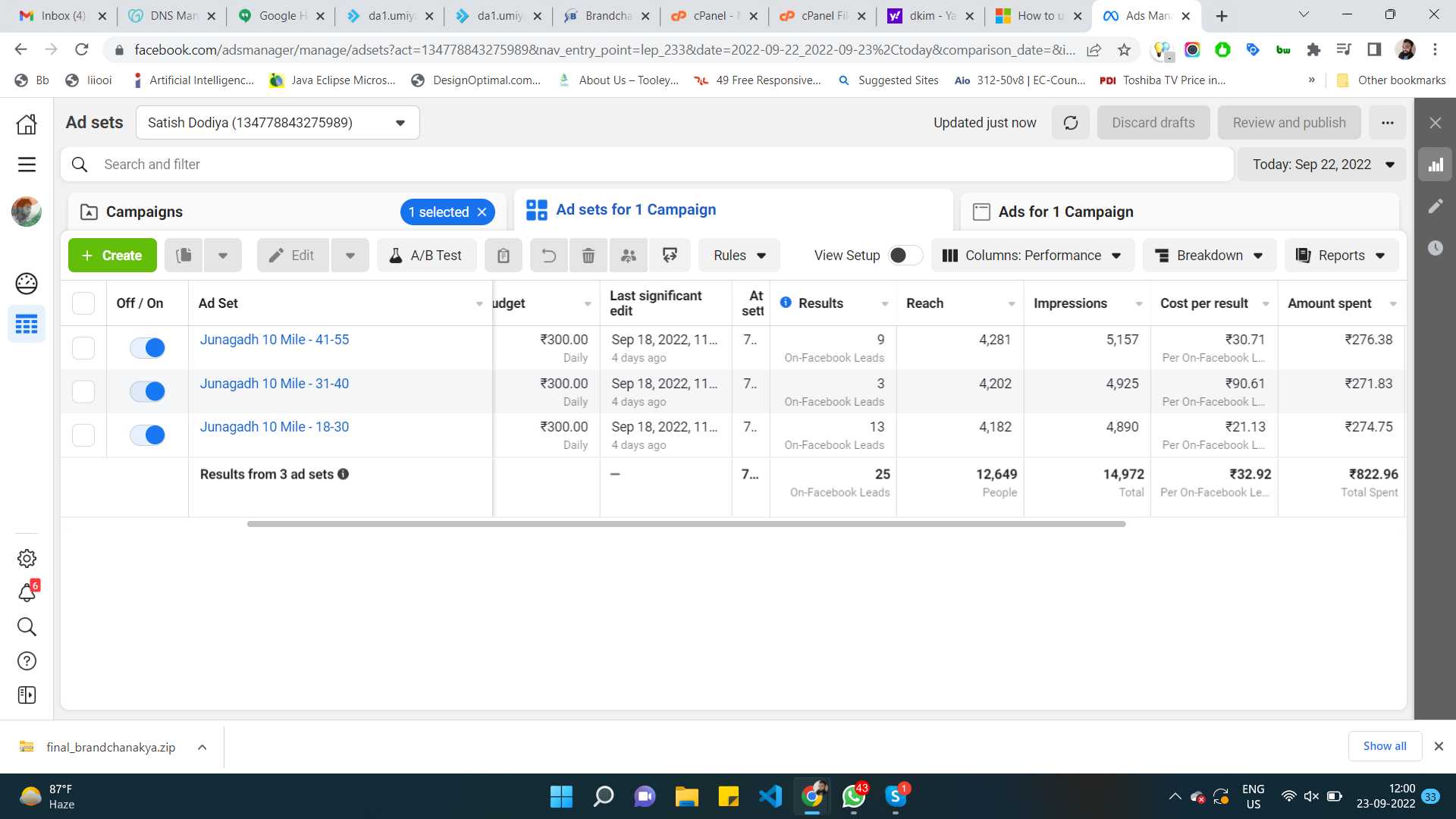Click the Search and filter field
Screen dimensions: 1456x819
[647, 165]
